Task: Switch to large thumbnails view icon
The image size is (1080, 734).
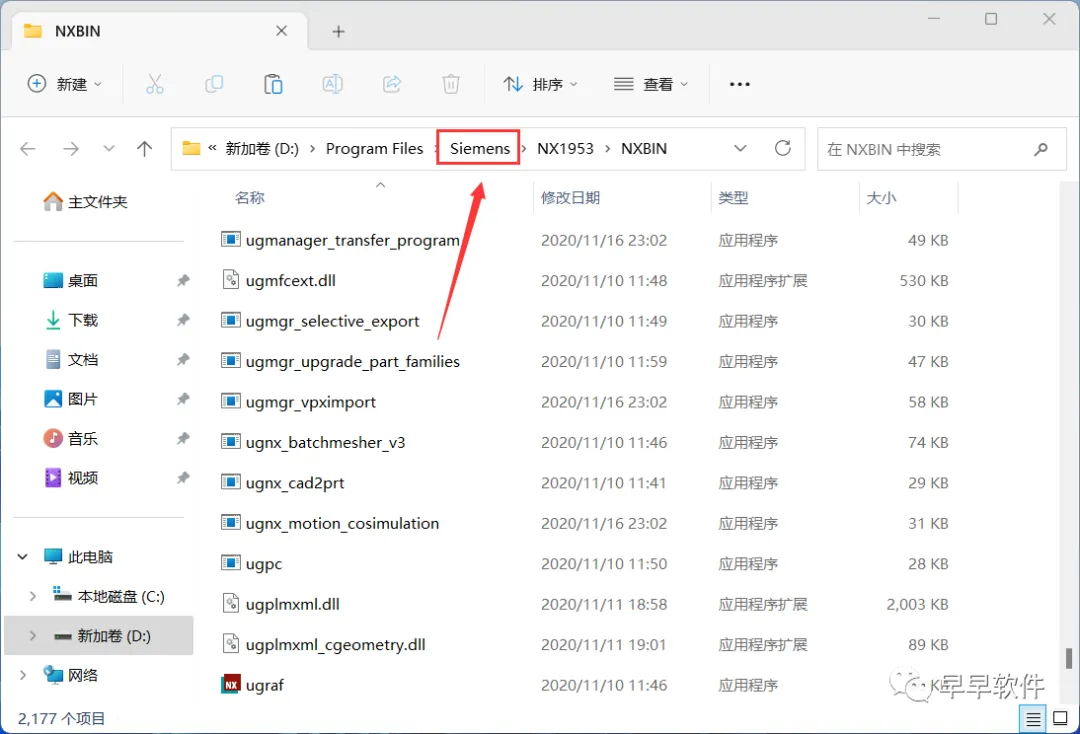Action: 1061,719
